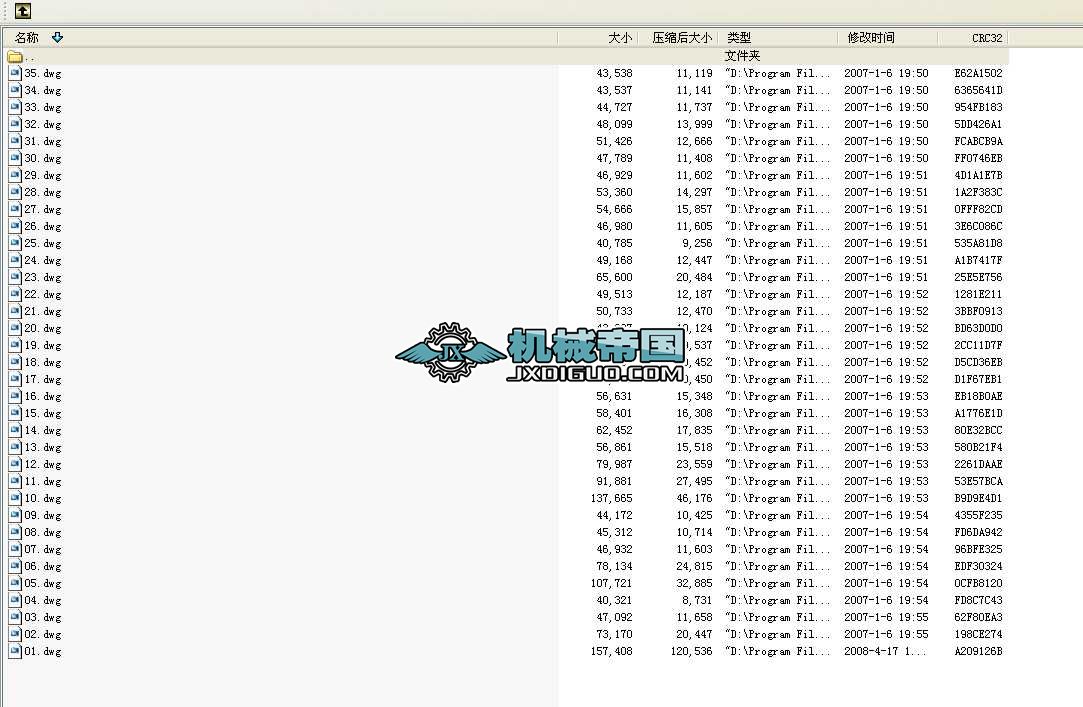This screenshot has height=707, width=1083.
Task: Click the file icon of 27.dwg
Action: coord(14,209)
